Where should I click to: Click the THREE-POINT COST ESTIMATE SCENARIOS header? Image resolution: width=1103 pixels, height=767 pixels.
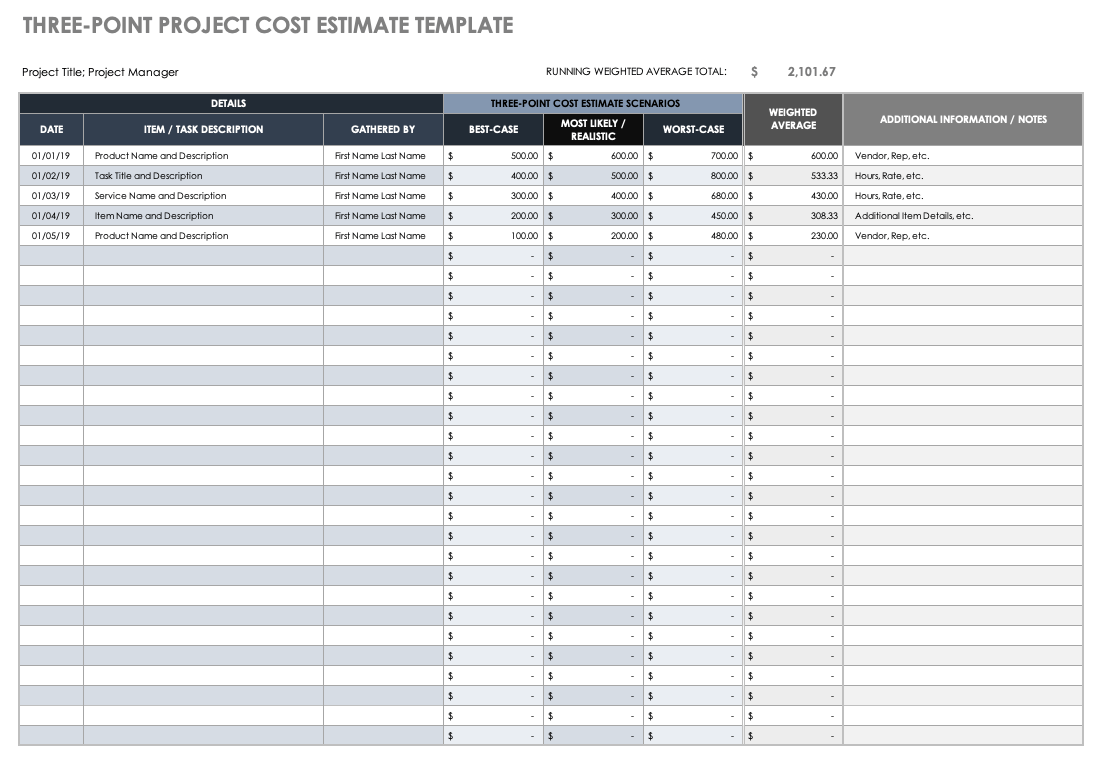tap(593, 103)
